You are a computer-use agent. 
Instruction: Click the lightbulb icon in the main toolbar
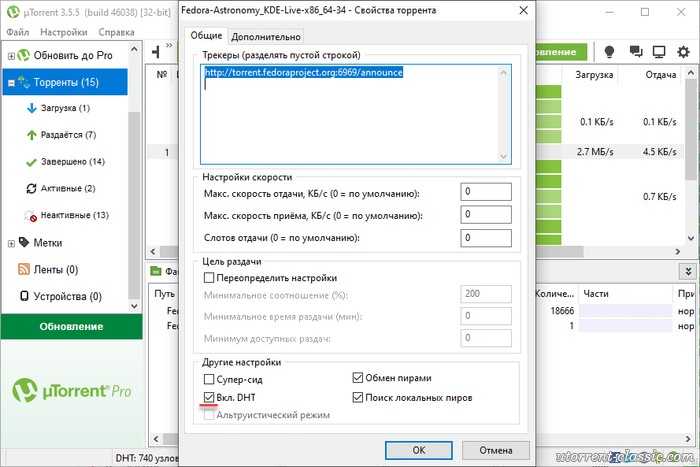[609, 52]
